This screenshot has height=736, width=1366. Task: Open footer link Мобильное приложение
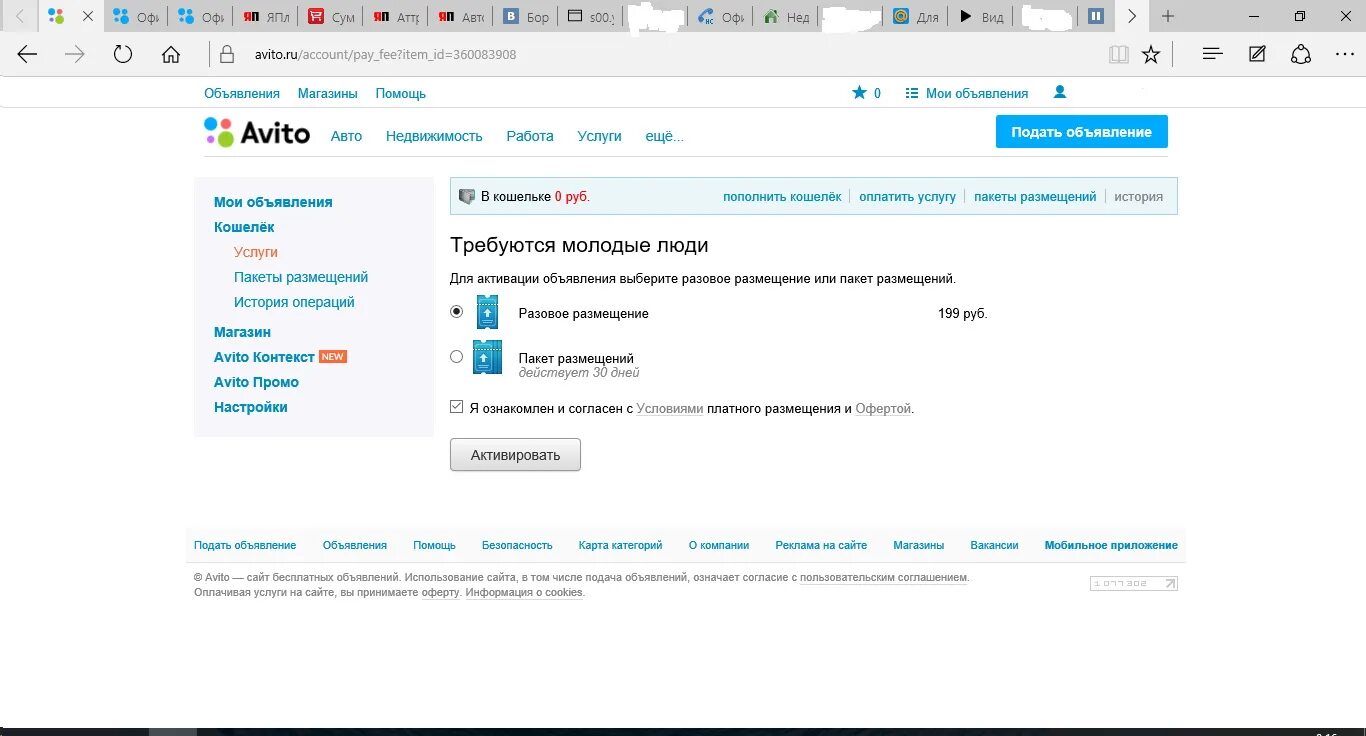pos(1111,545)
